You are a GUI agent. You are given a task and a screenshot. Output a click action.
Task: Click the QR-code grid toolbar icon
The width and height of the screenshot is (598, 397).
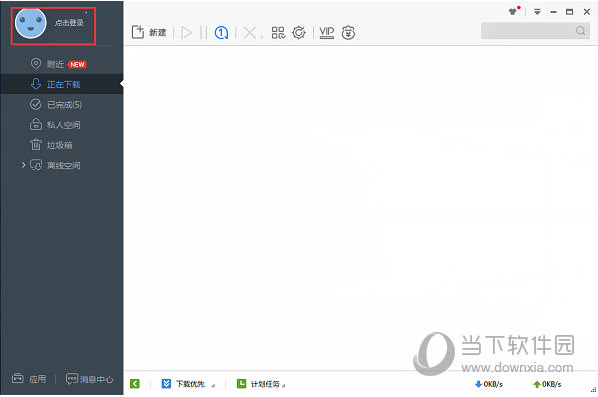[278, 33]
